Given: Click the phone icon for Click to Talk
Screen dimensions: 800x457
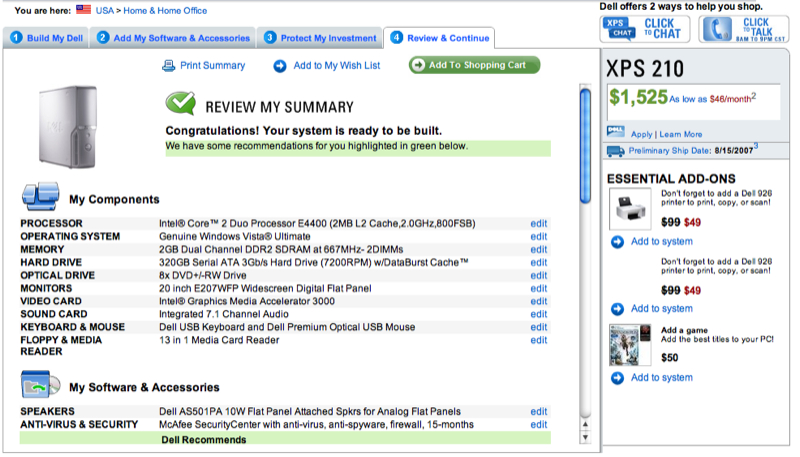Looking at the screenshot, I should [x=716, y=30].
